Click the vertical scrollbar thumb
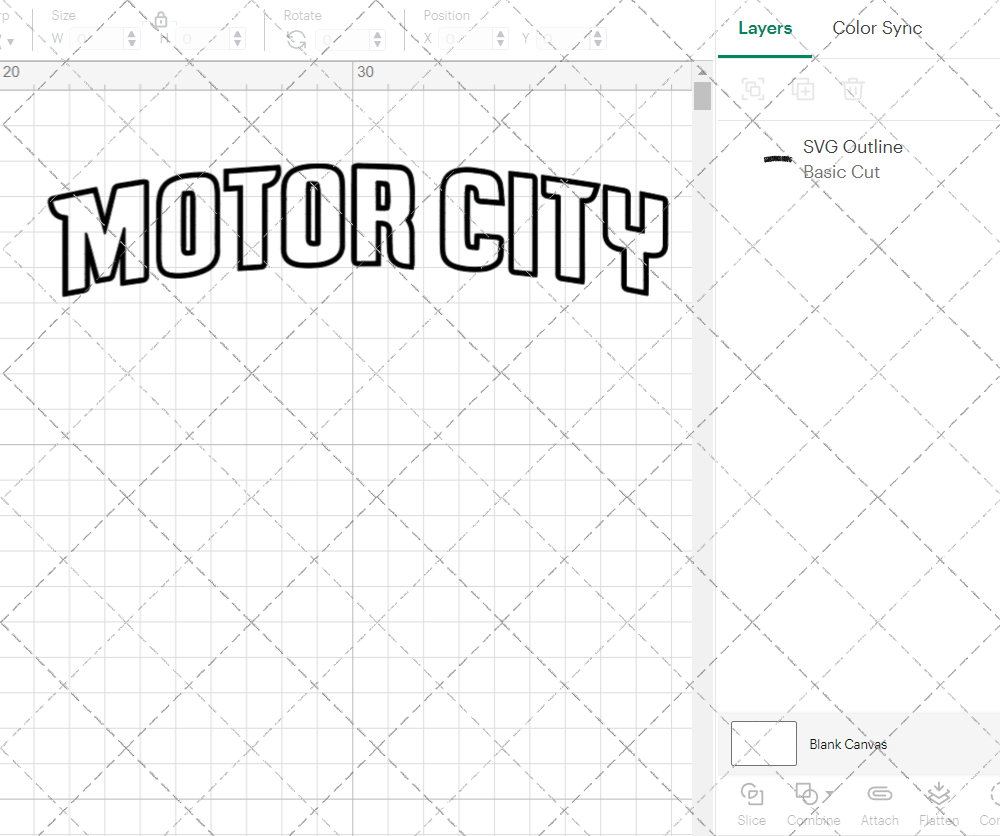Screen dimensions: 1000x836 click(702, 96)
